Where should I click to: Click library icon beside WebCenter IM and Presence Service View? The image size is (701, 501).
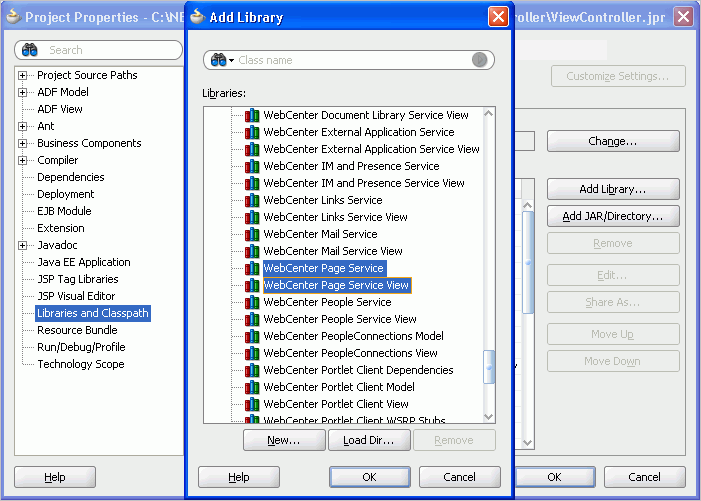coord(252,183)
